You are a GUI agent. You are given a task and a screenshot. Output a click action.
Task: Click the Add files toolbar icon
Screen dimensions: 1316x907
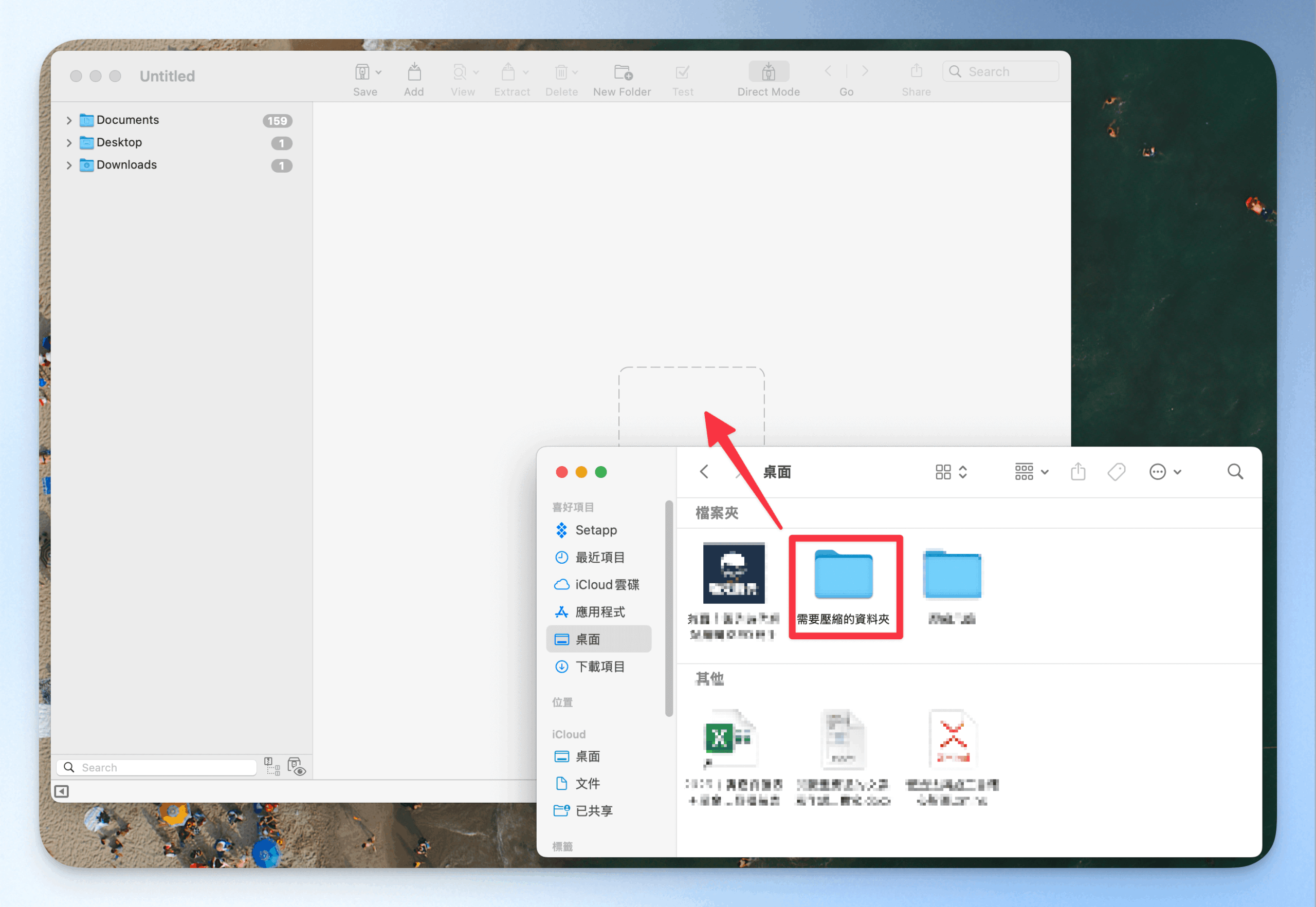point(414,73)
